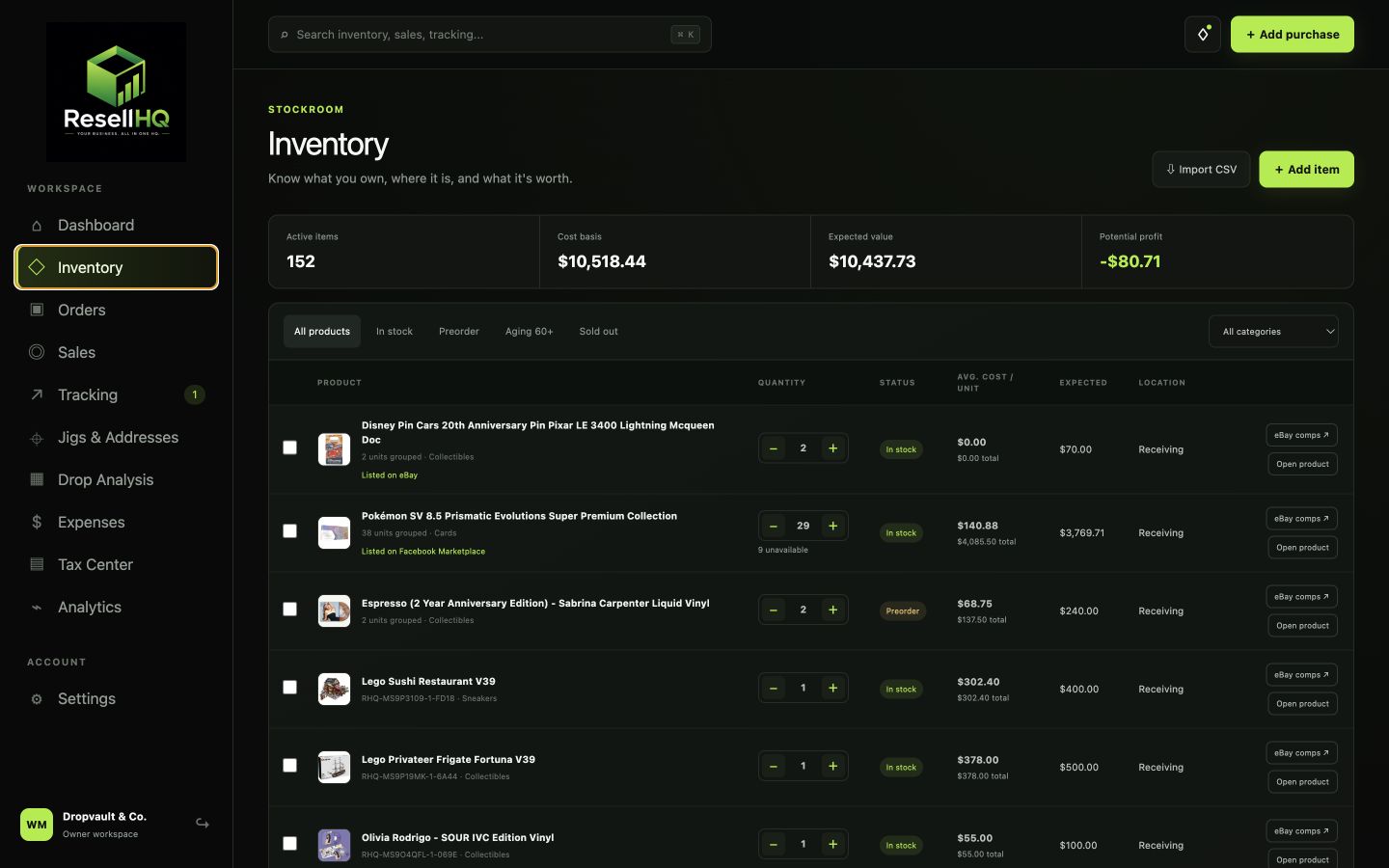Click the Inventory diamond icon in sidebar
The image size is (1389, 868).
point(37,267)
